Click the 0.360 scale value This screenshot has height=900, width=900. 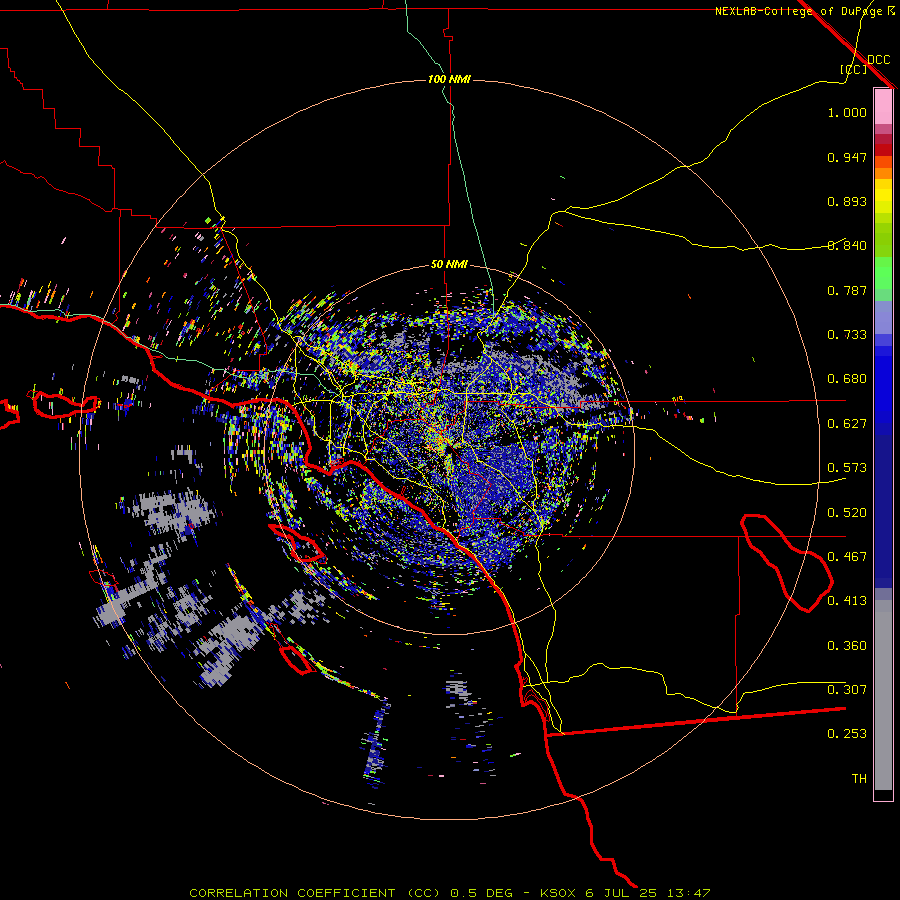(847, 646)
